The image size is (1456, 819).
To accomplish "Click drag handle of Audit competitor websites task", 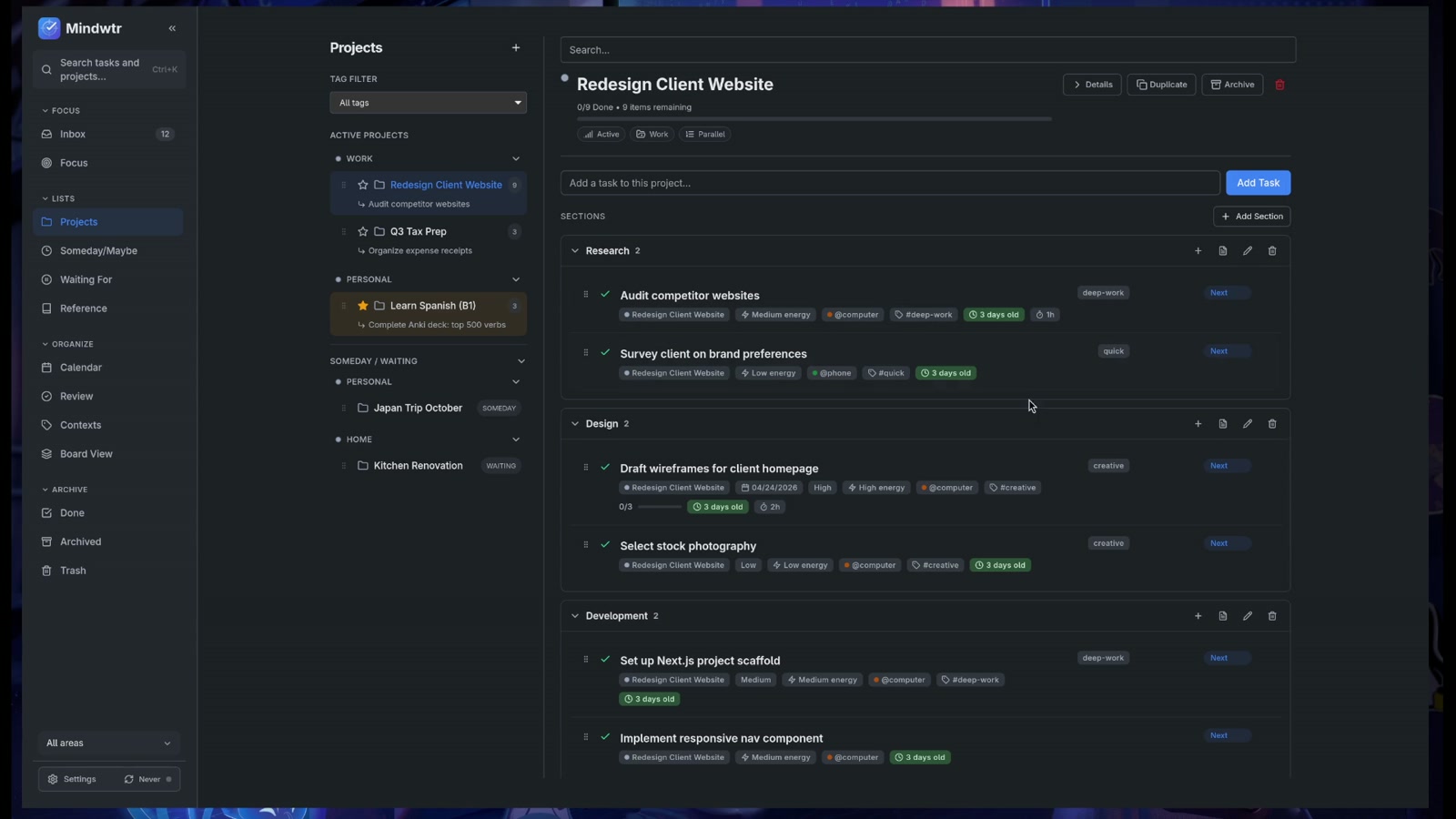I will pyautogui.click(x=585, y=294).
